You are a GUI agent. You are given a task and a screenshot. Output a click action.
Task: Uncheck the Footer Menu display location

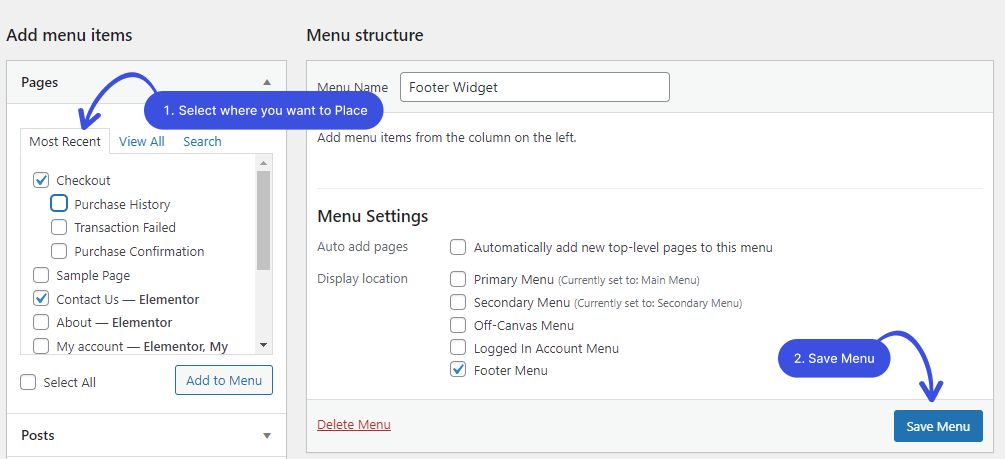tap(458, 370)
